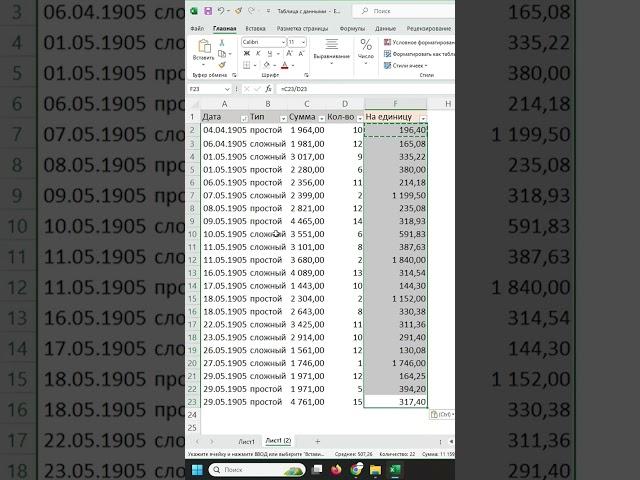Open Условное форматирование menu
The image size is (640, 480).
click(x=419, y=42)
